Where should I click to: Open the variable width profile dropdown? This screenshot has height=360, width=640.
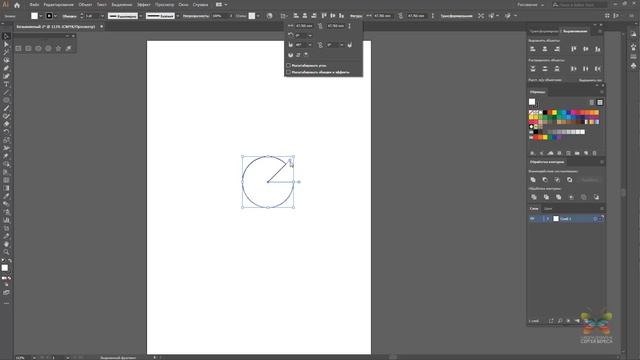(x=140, y=16)
